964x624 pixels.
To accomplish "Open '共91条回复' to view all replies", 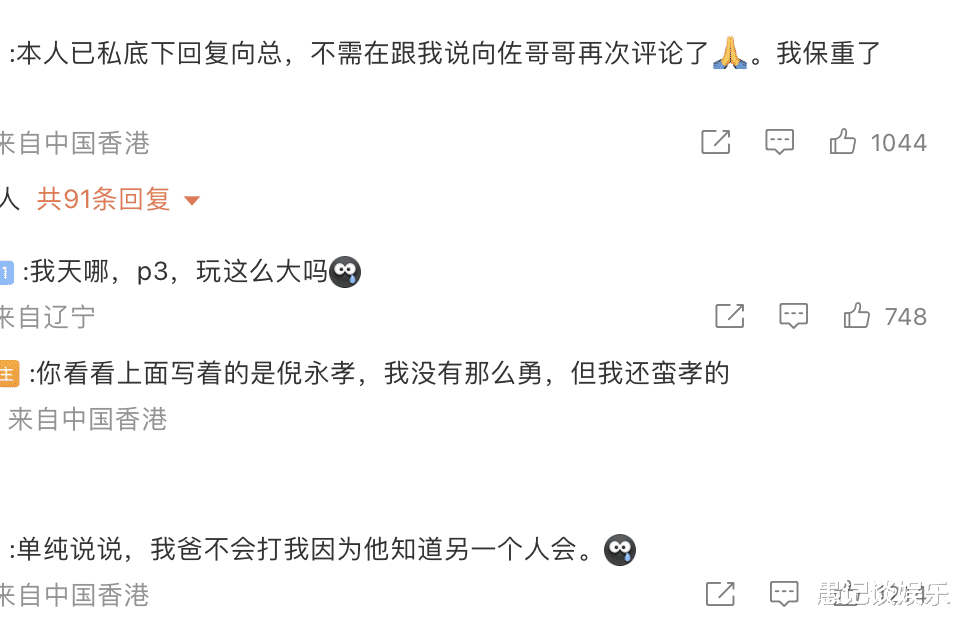I will tap(103, 199).
